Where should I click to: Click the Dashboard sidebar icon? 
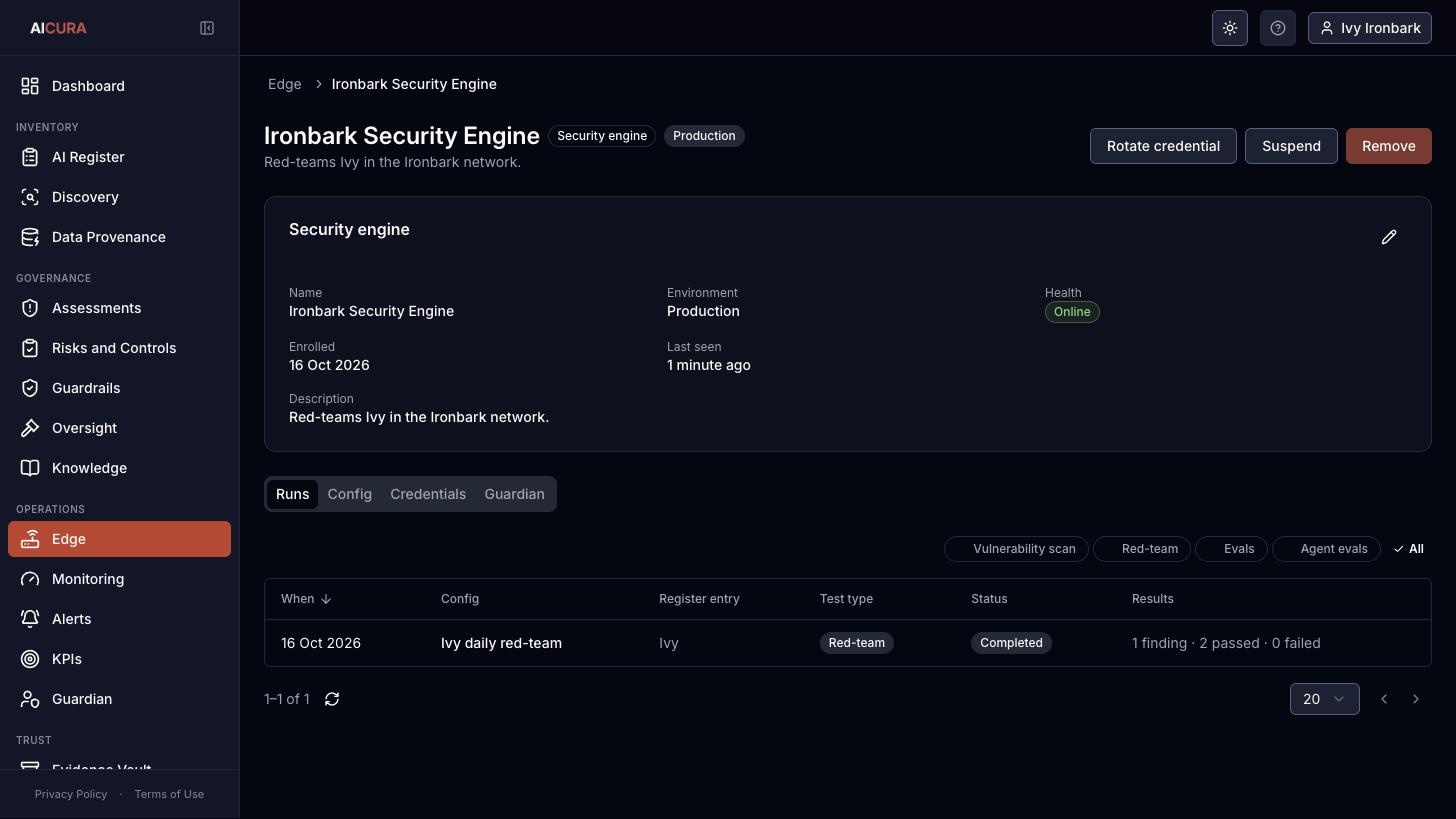pos(30,86)
